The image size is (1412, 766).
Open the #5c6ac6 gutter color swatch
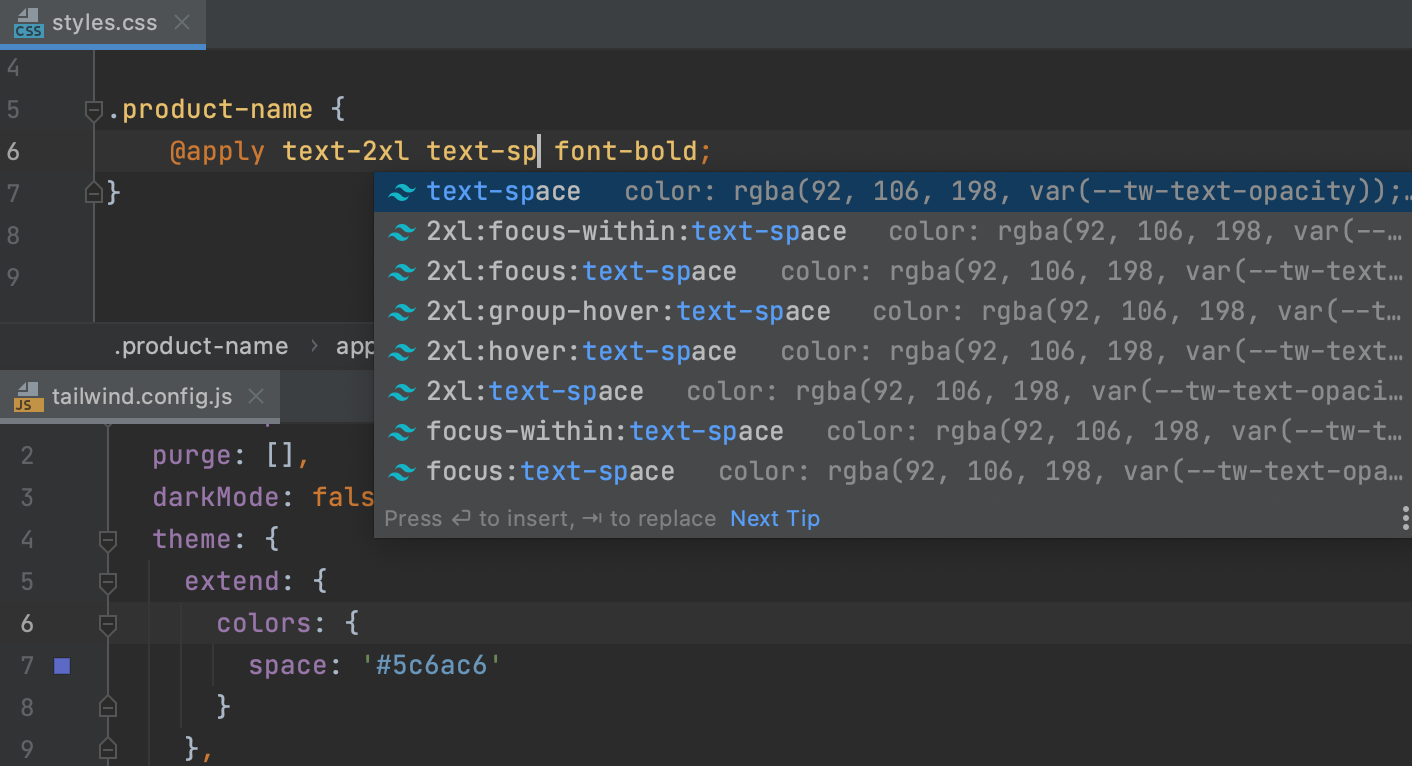pyautogui.click(x=62, y=665)
